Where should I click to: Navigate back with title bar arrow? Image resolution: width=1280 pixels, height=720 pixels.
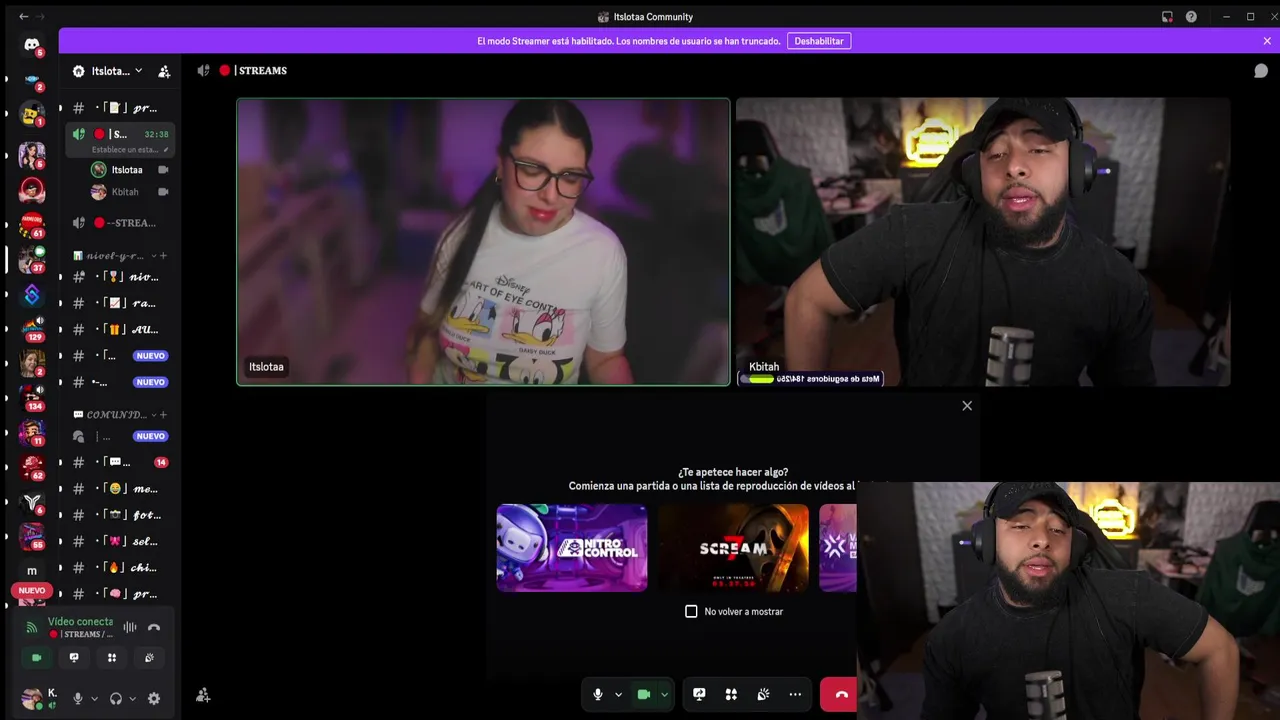[x=24, y=17]
